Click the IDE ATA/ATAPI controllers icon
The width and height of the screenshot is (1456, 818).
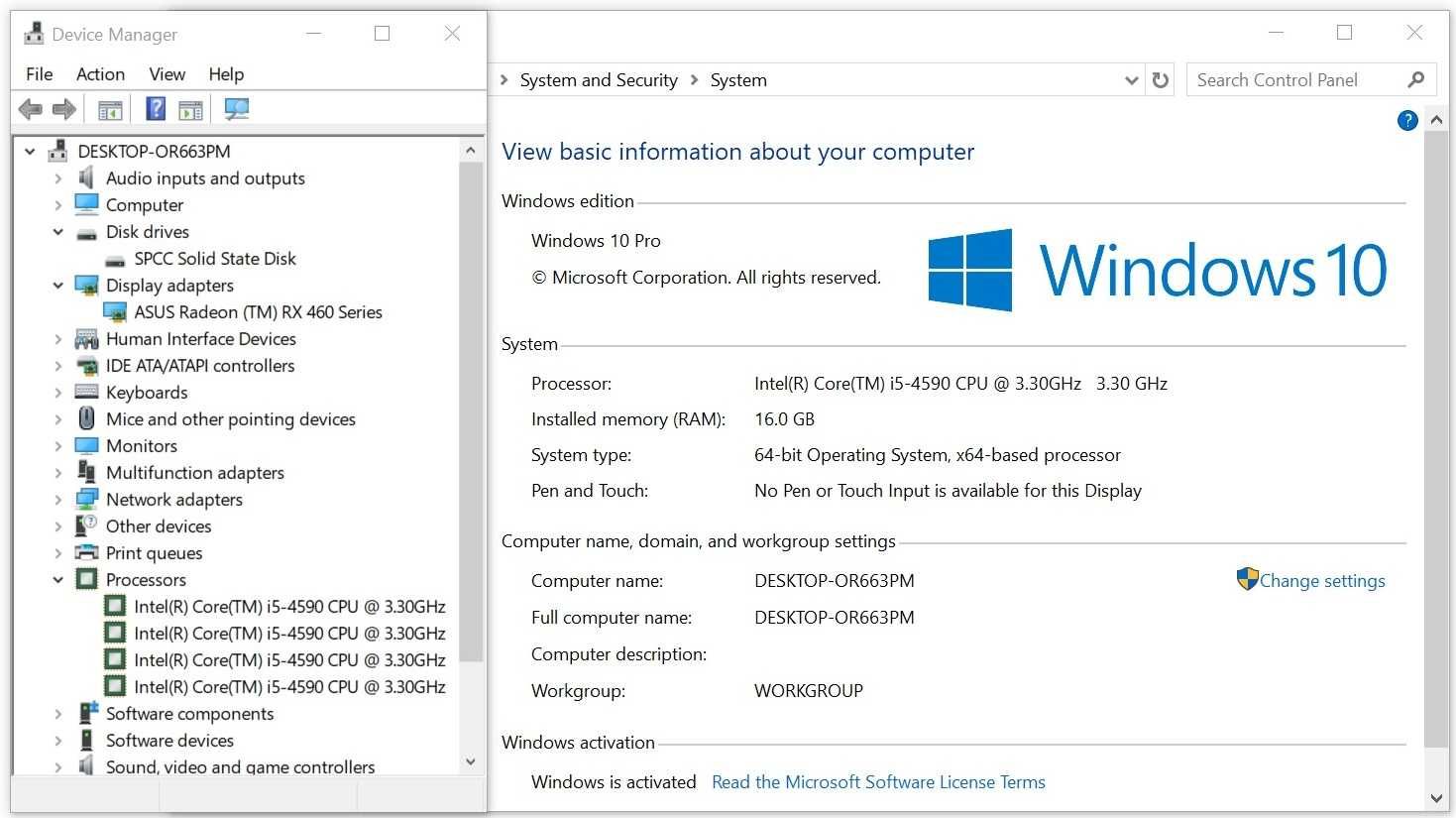[87, 366]
